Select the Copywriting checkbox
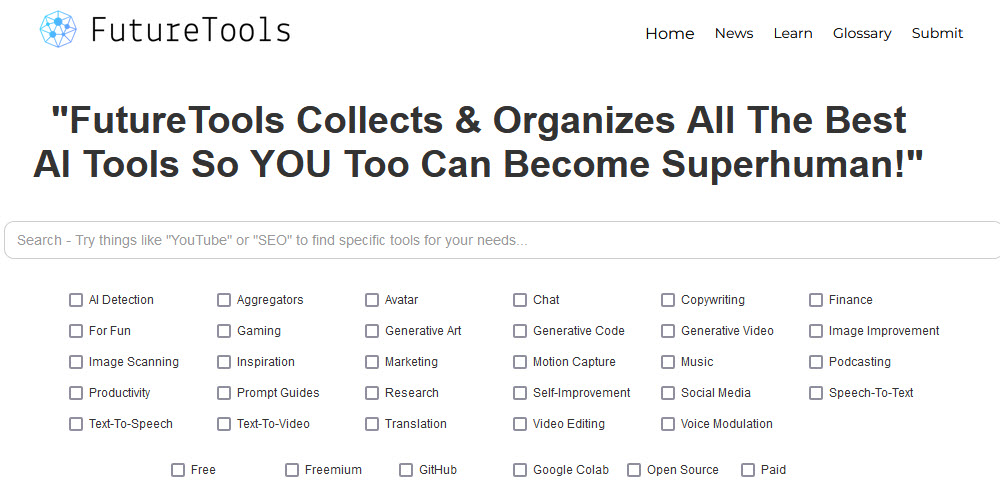 click(x=668, y=300)
